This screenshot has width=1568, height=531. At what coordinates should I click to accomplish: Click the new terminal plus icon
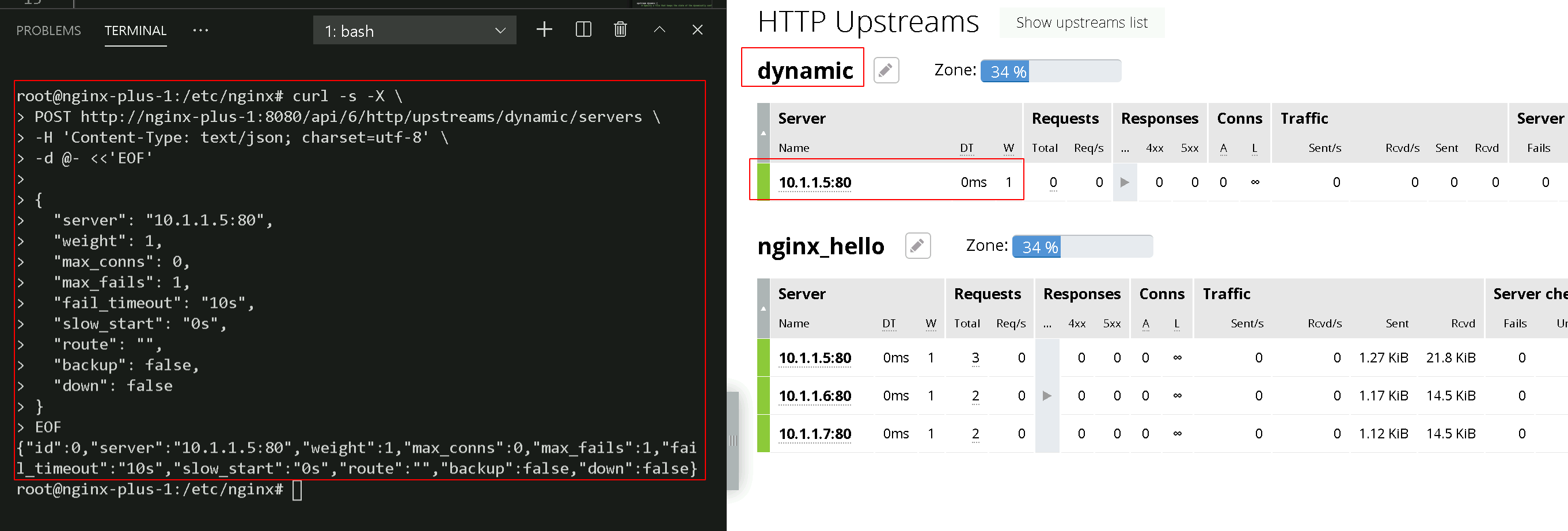[544, 29]
